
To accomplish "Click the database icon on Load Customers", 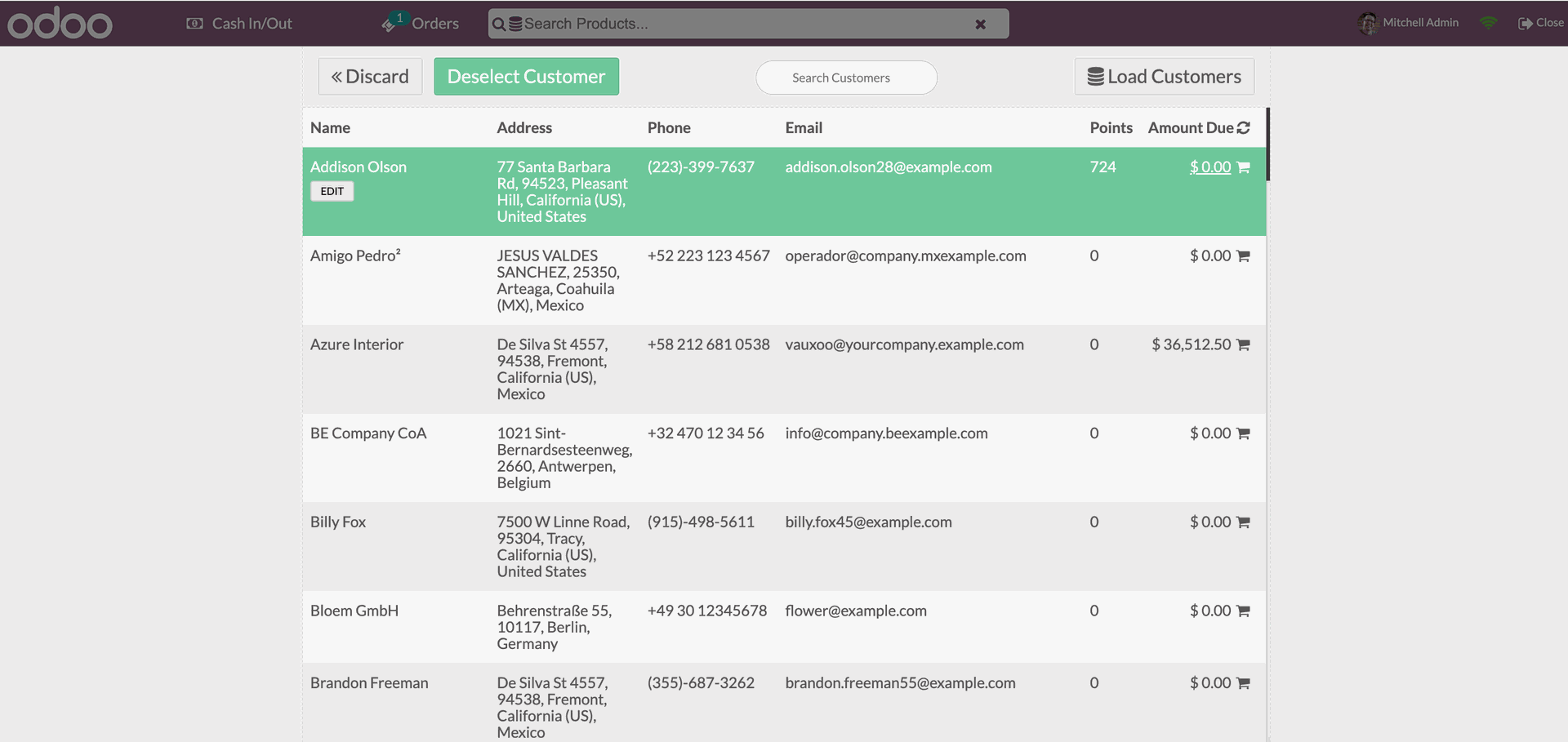I will [1095, 75].
